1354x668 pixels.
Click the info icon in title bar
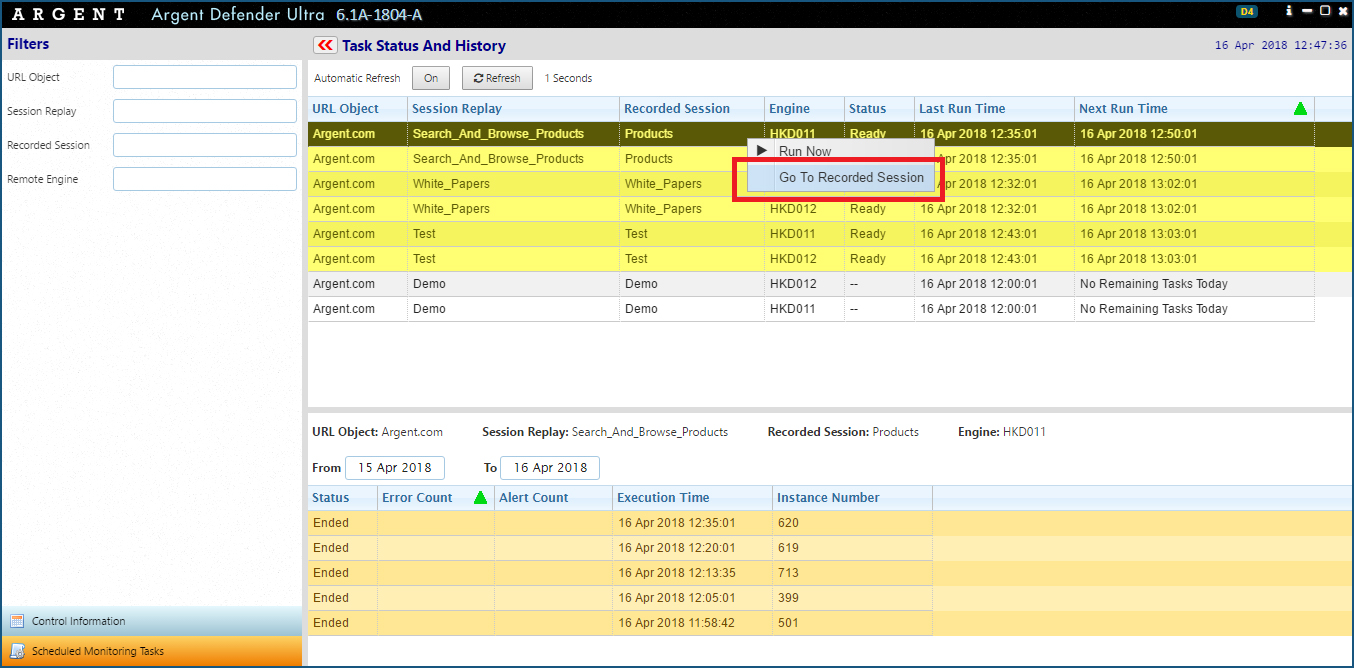coord(1289,11)
